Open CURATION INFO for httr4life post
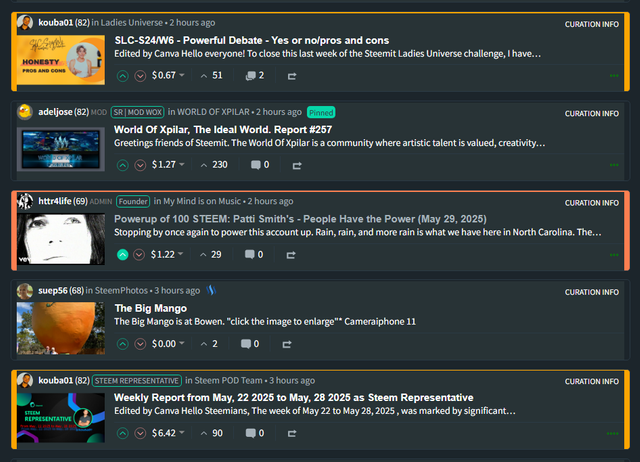 coord(591,203)
